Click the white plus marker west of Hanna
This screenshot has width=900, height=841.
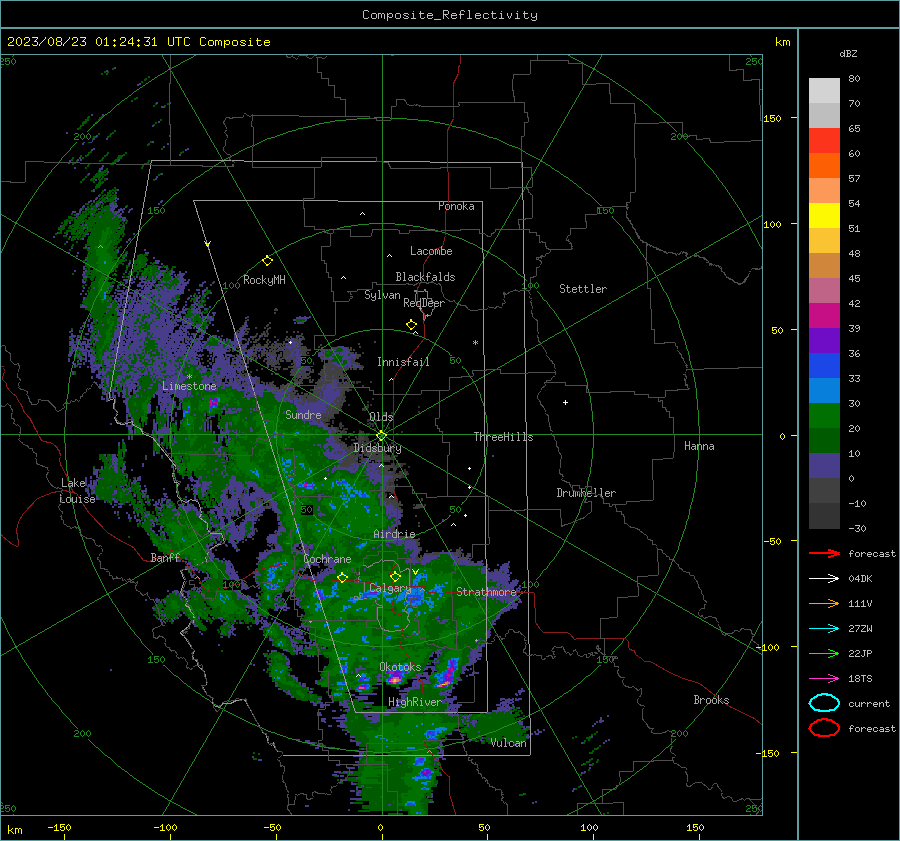coord(565,402)
